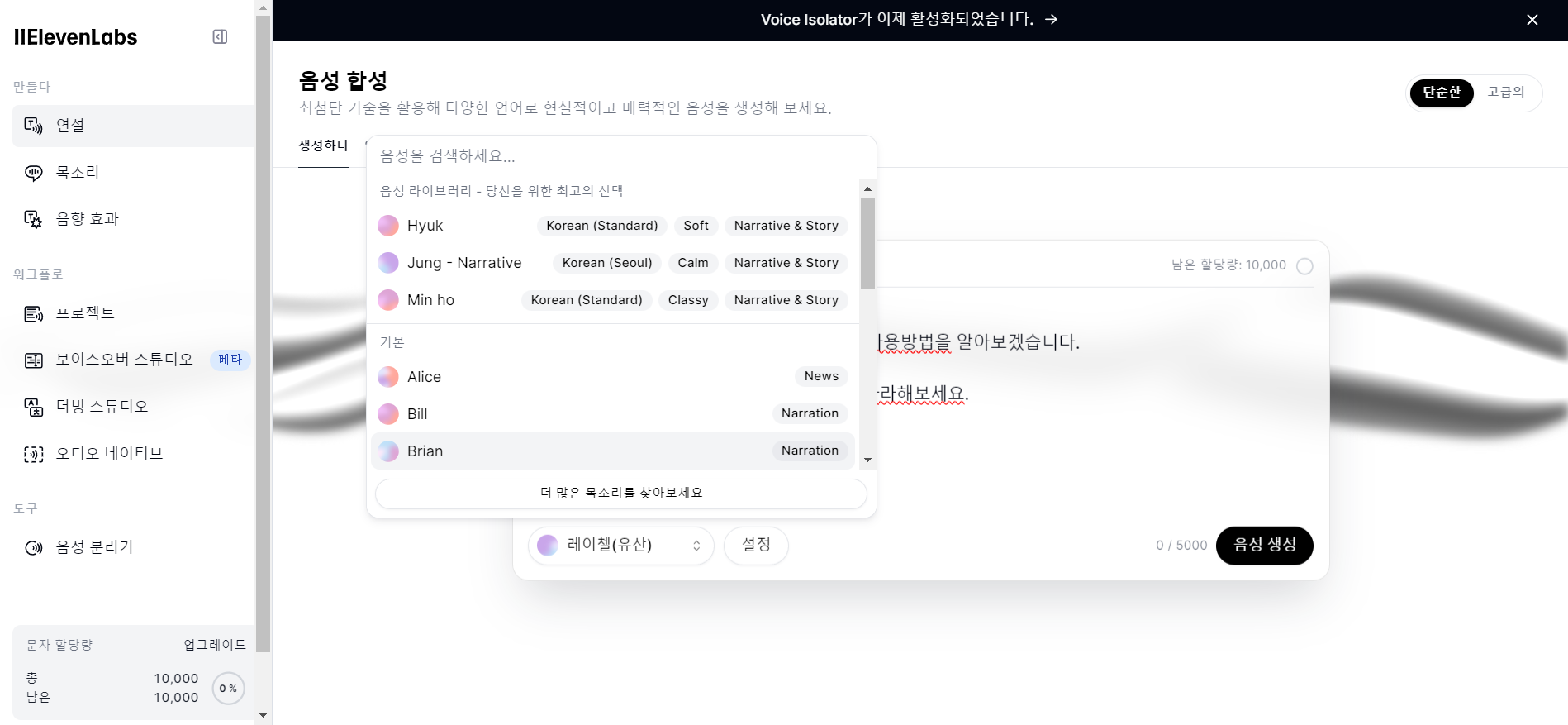This screenshot has width=1568, height=725.
Task: Open the 오디오 네이티브 icon
Action: coord(33,454)
